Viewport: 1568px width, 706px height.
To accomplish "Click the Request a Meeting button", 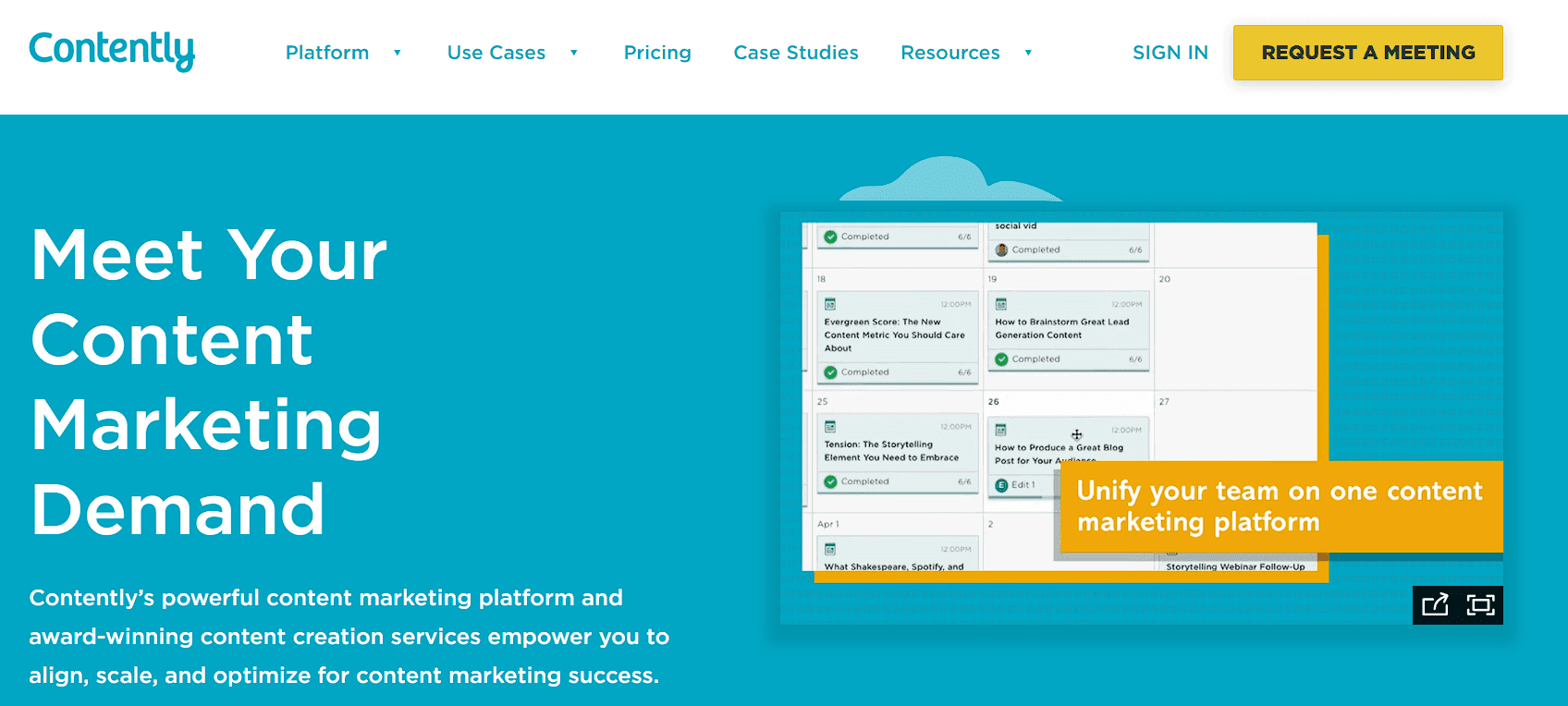I will point(1368,53).
